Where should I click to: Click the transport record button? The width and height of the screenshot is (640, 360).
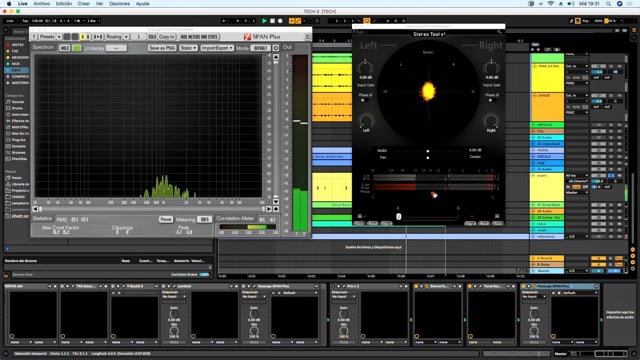[280, 21]
